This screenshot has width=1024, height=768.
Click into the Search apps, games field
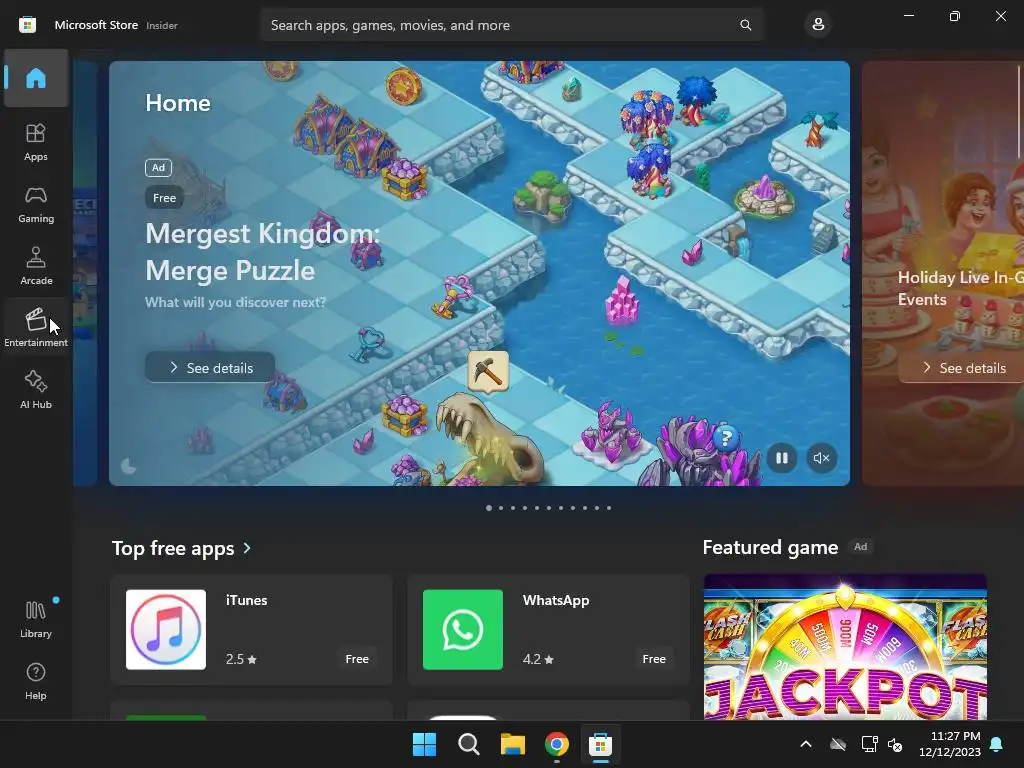pyautogui.click(x=512, y=25)
